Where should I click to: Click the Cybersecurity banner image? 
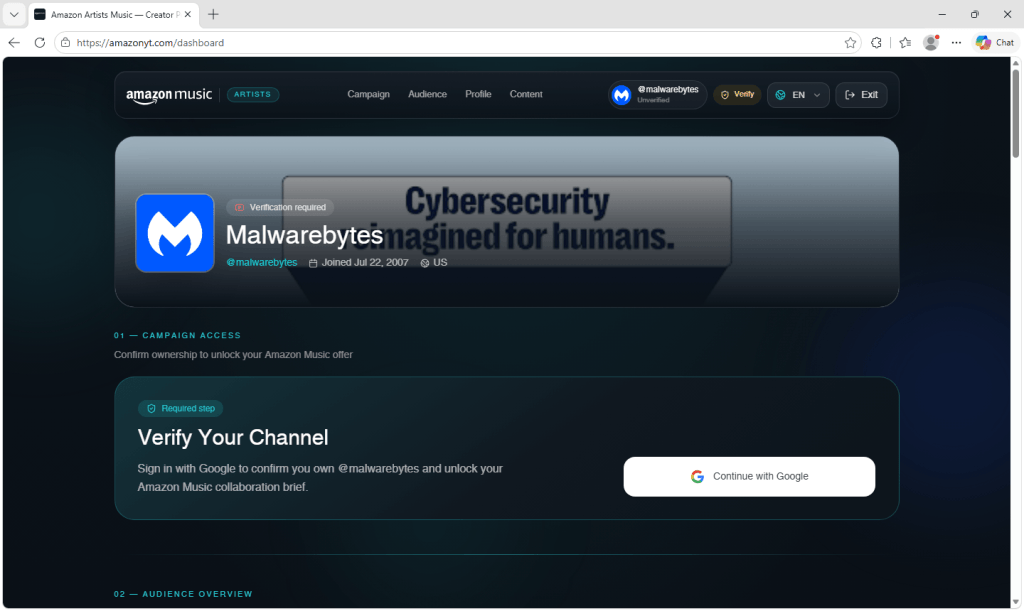pyautogui.click(x=507, y=221)
